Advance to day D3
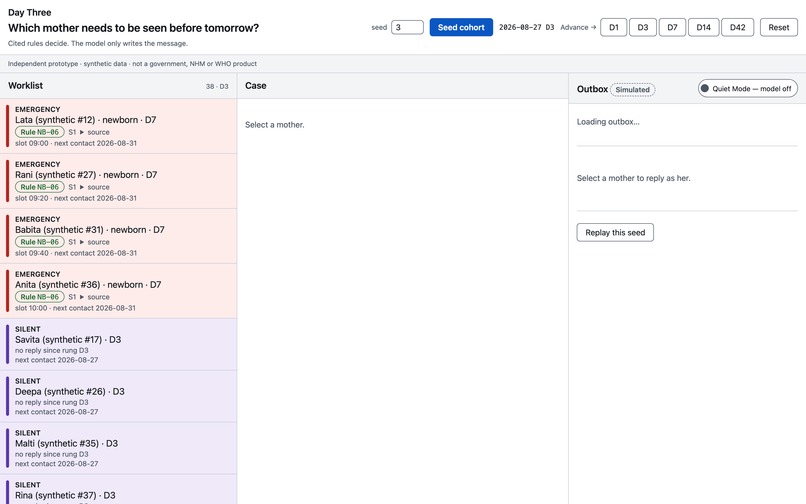This screenshot has height=504, width=806. (643, 27)
